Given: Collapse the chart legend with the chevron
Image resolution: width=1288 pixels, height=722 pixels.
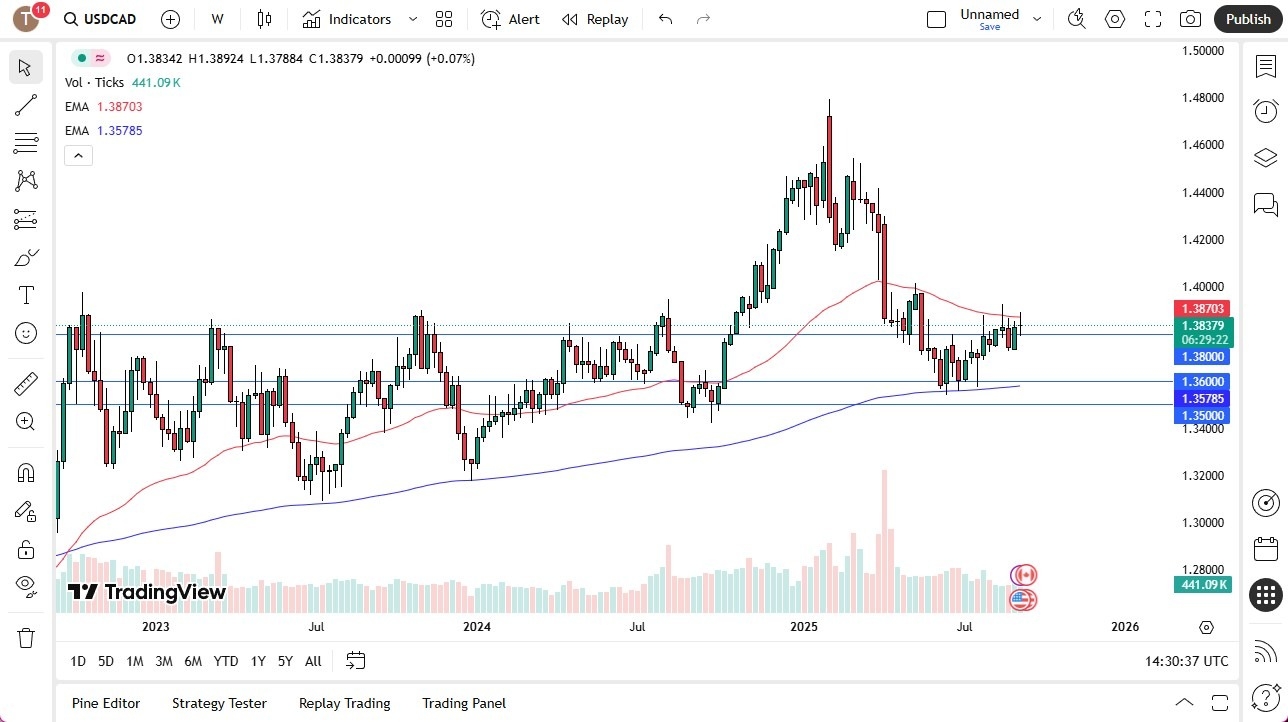Looking at the screenshot, I should [78, 155].
